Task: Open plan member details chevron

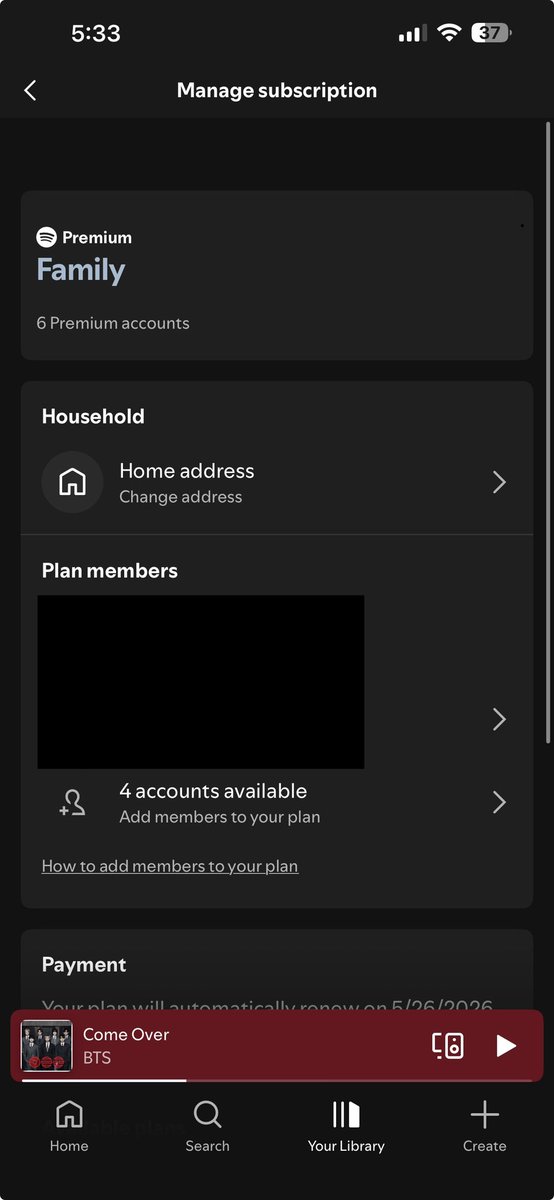Action: 500,719
